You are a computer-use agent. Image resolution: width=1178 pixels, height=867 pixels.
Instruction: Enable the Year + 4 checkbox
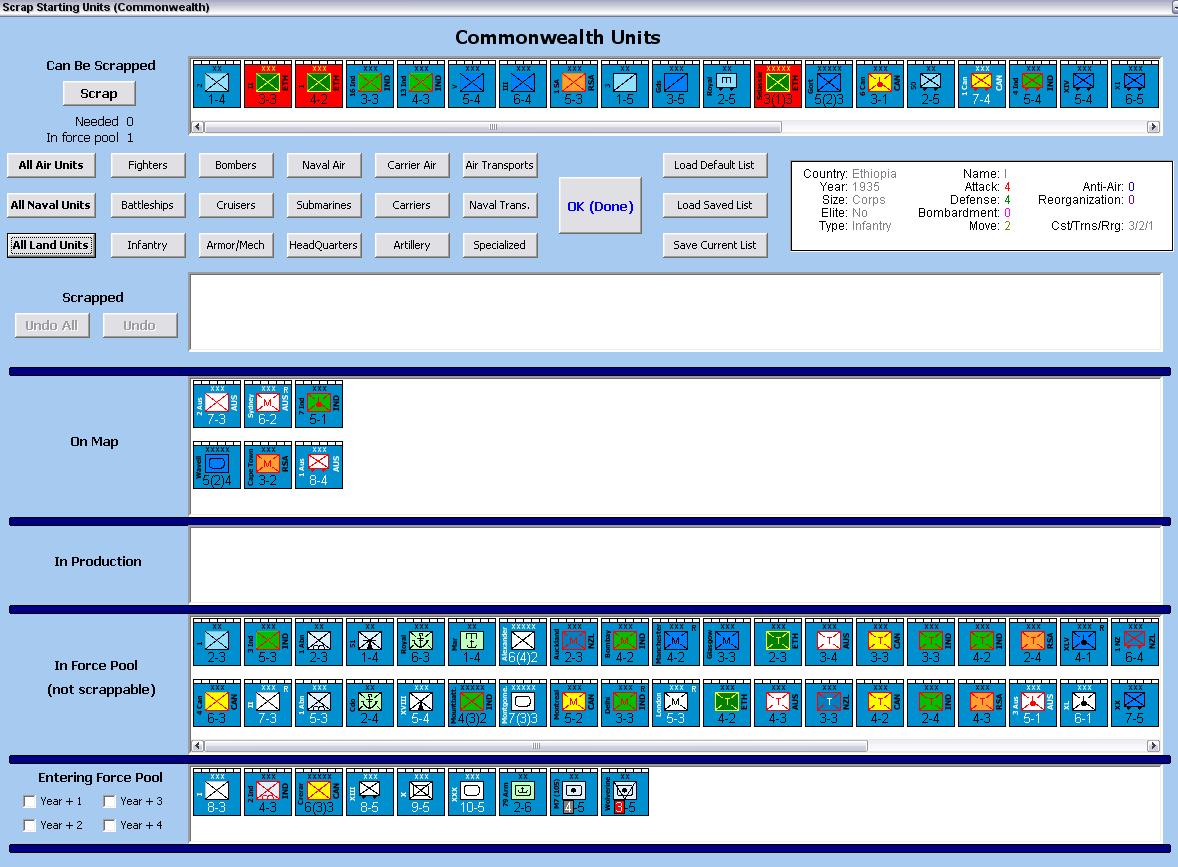[110, 826]
